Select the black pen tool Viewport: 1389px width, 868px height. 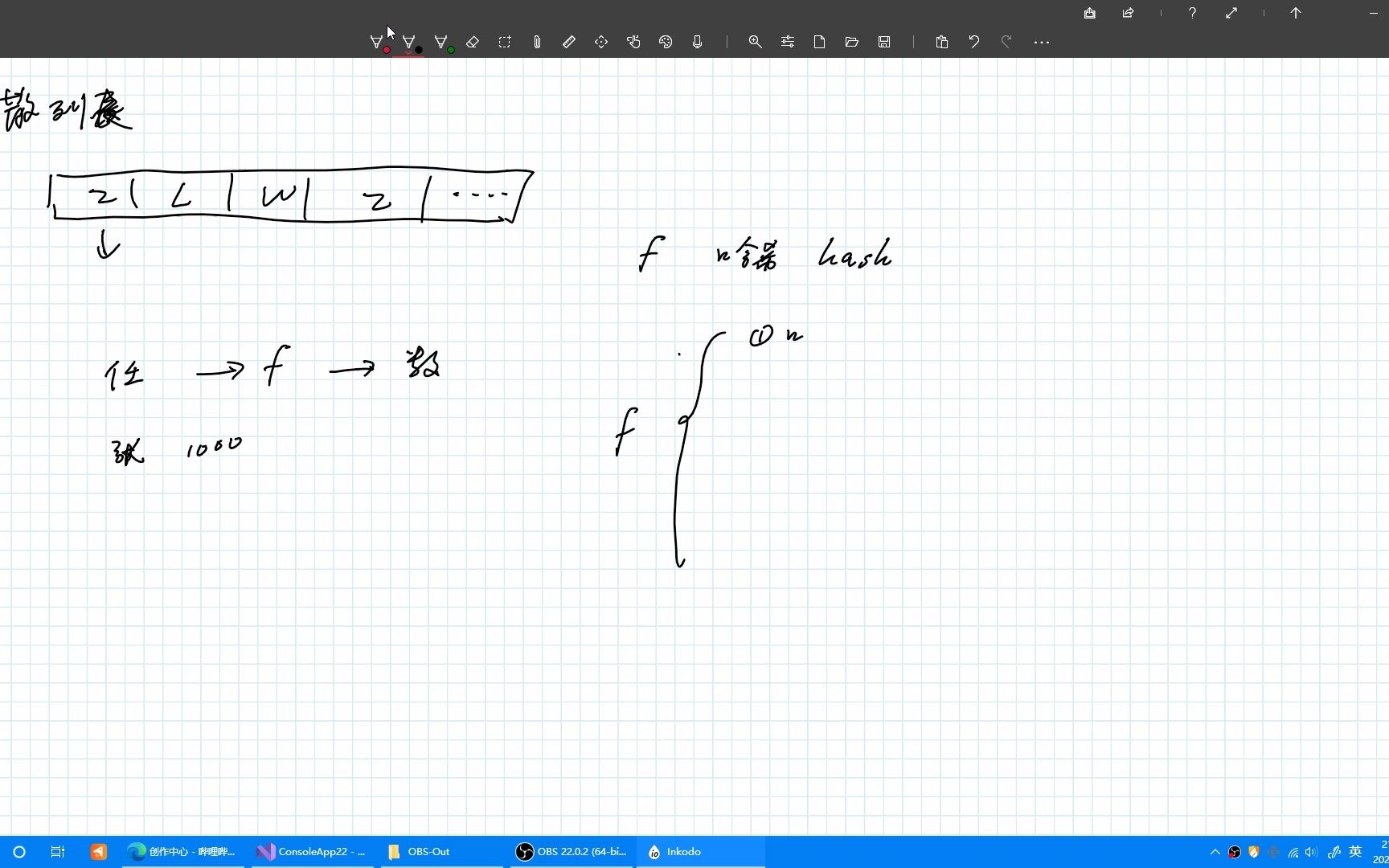click(410, 43)
